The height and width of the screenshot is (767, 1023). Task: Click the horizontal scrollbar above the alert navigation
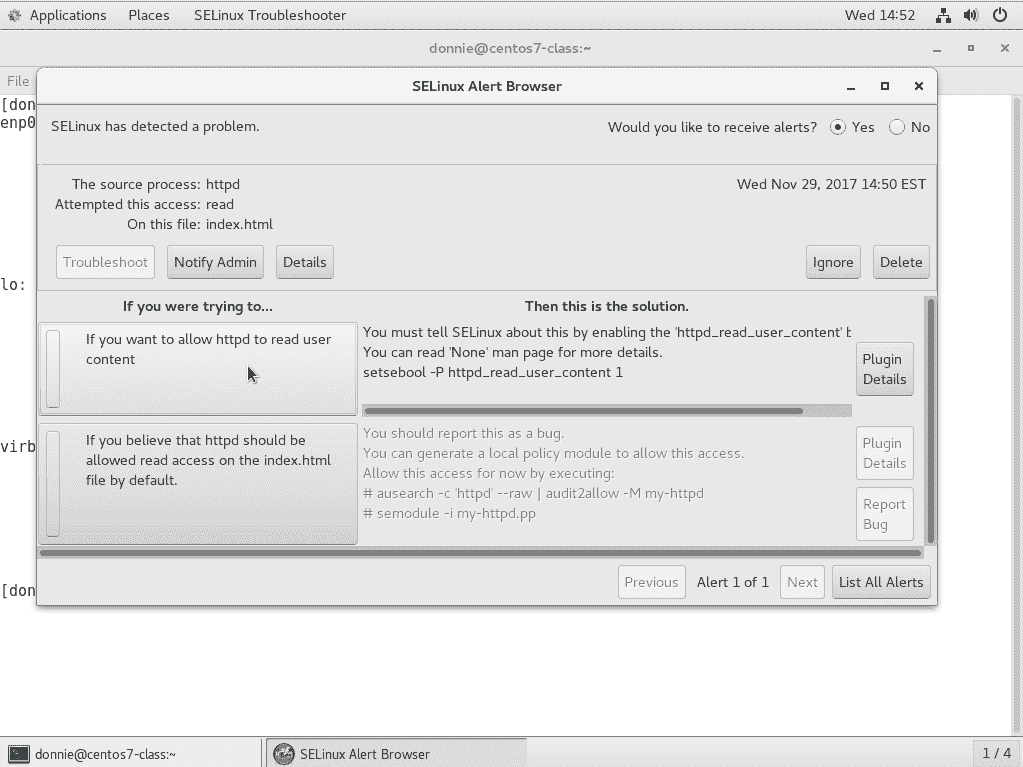coord(481,553)
